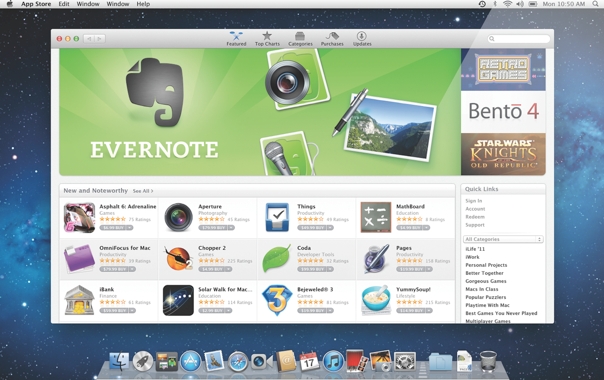Screen dimensions: 604x380
Task: Open the Retro Games promo tile
Action: point(503,69)
